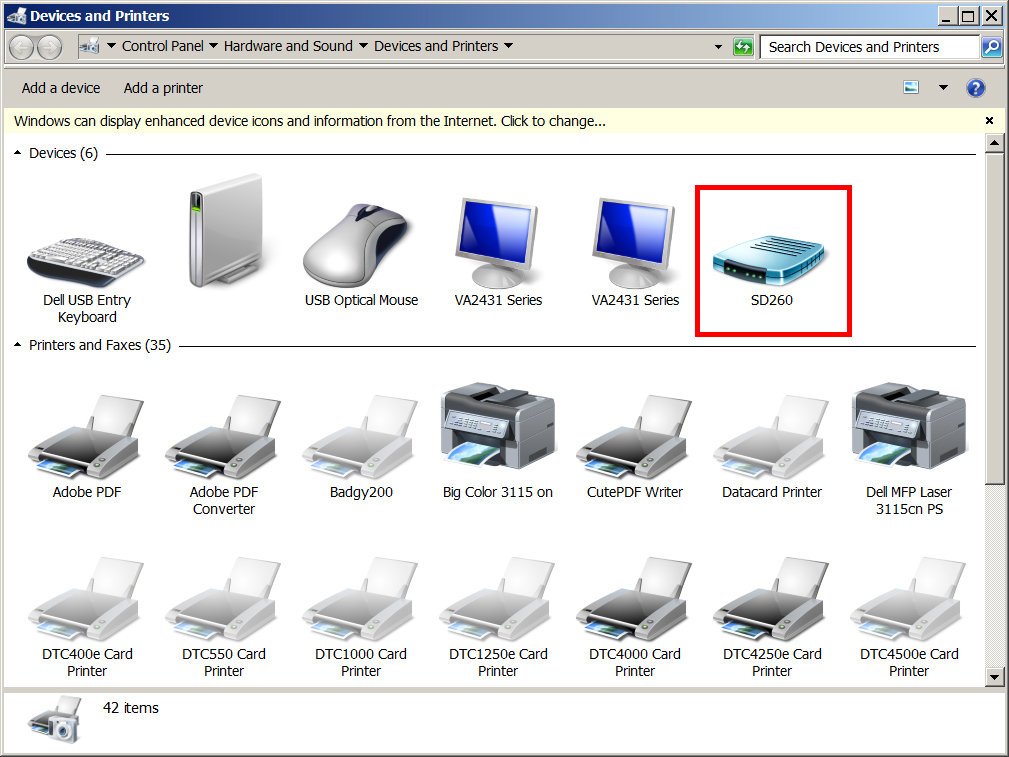Dismiss the enhanced device icons notification bar
The image size is (1009, 757).
(988, 119)
